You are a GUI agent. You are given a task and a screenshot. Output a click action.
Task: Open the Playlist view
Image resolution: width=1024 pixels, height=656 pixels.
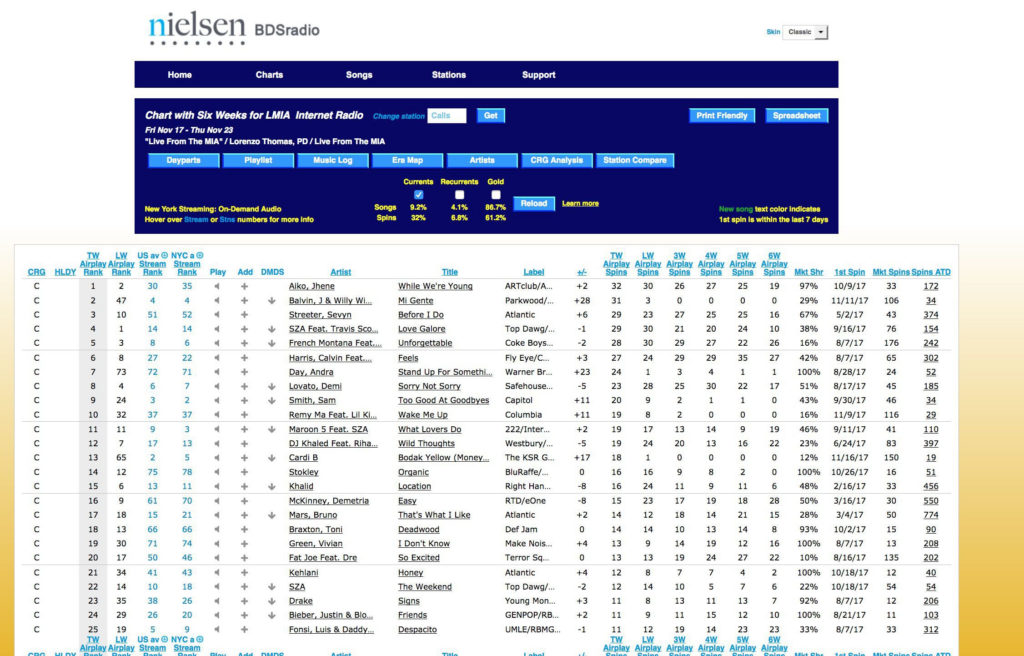[x=259, y=161]
